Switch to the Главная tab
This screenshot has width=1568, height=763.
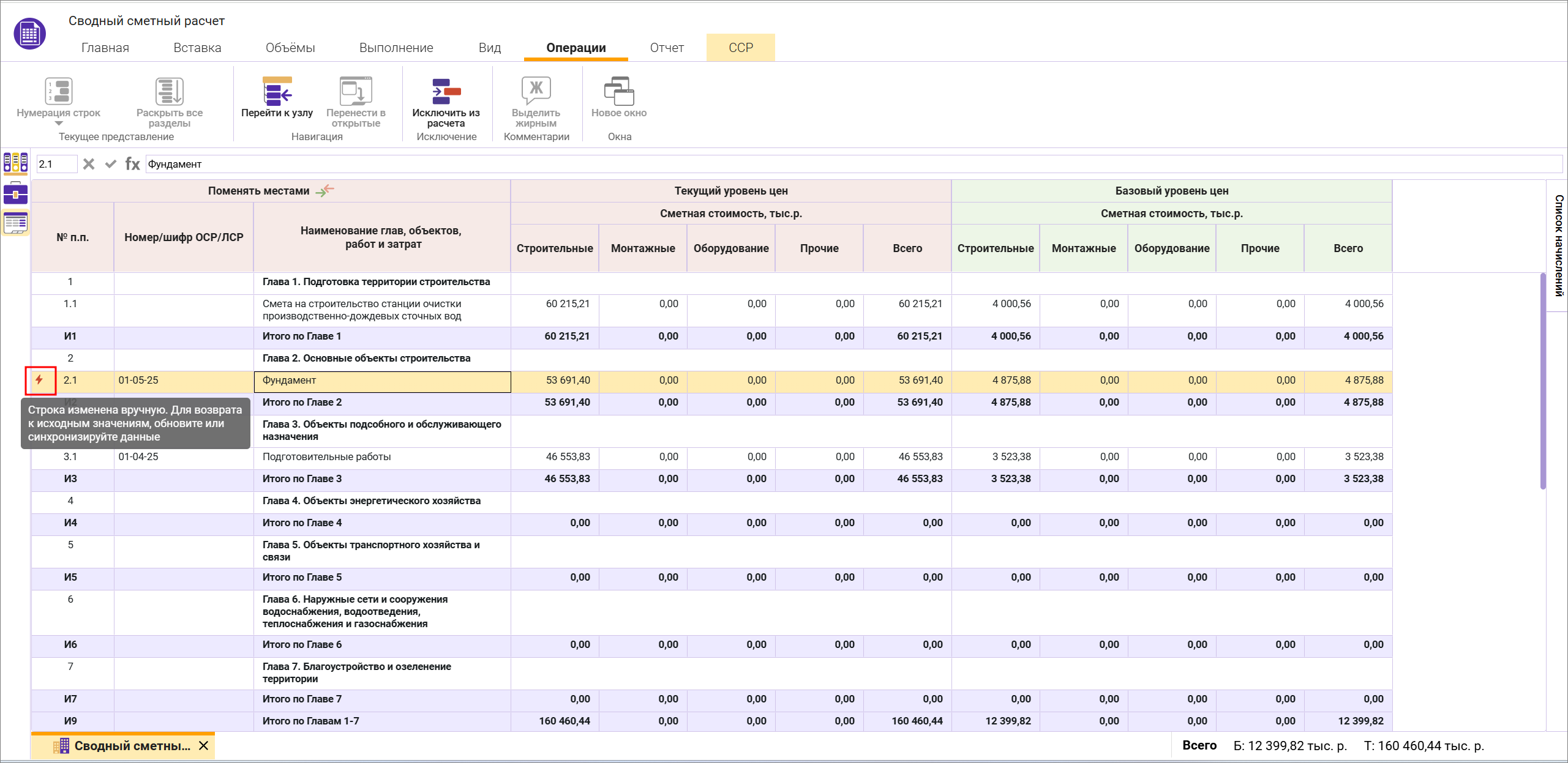tap(105, 48)
